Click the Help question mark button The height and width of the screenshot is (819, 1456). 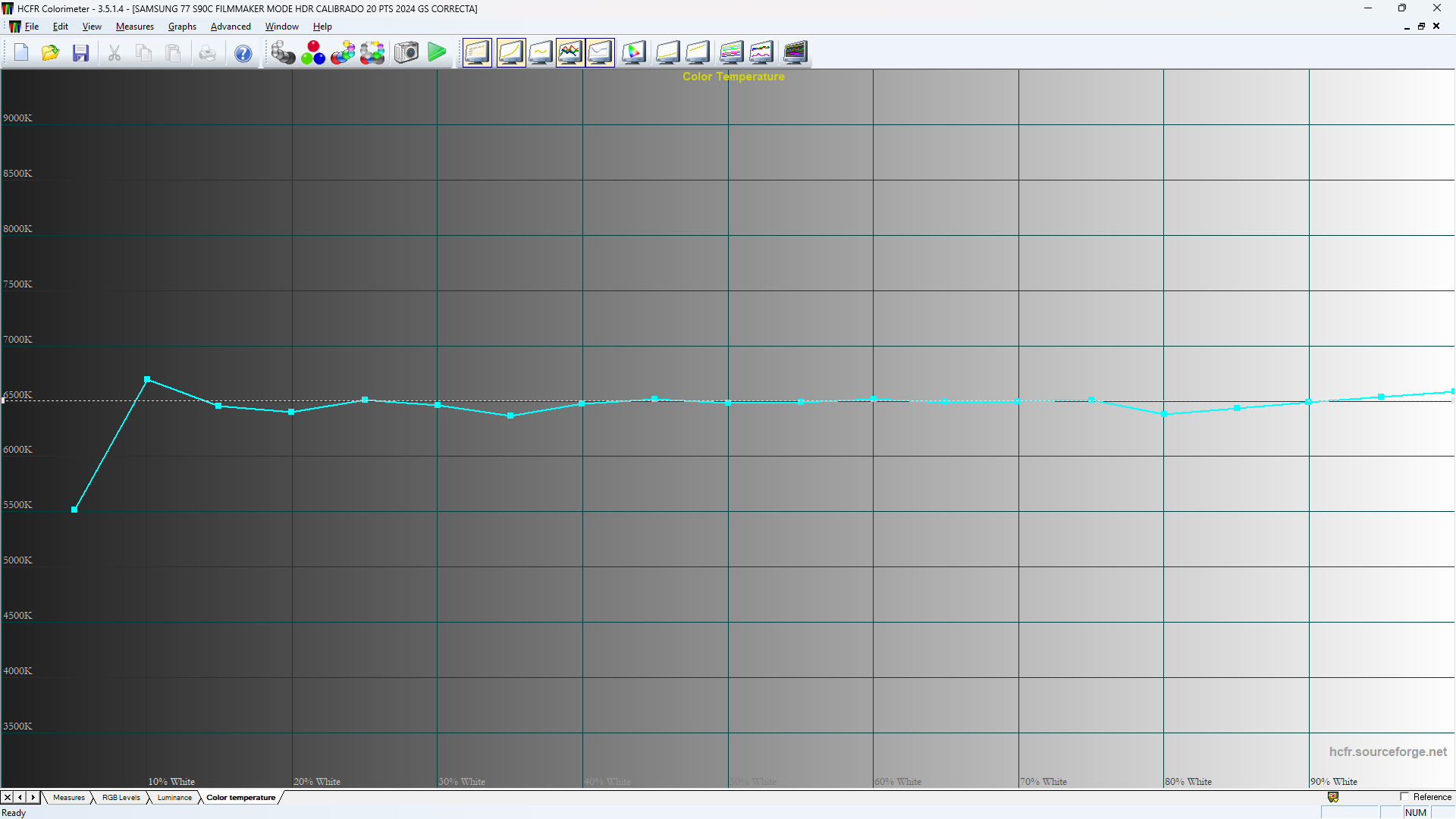point(243,52)
